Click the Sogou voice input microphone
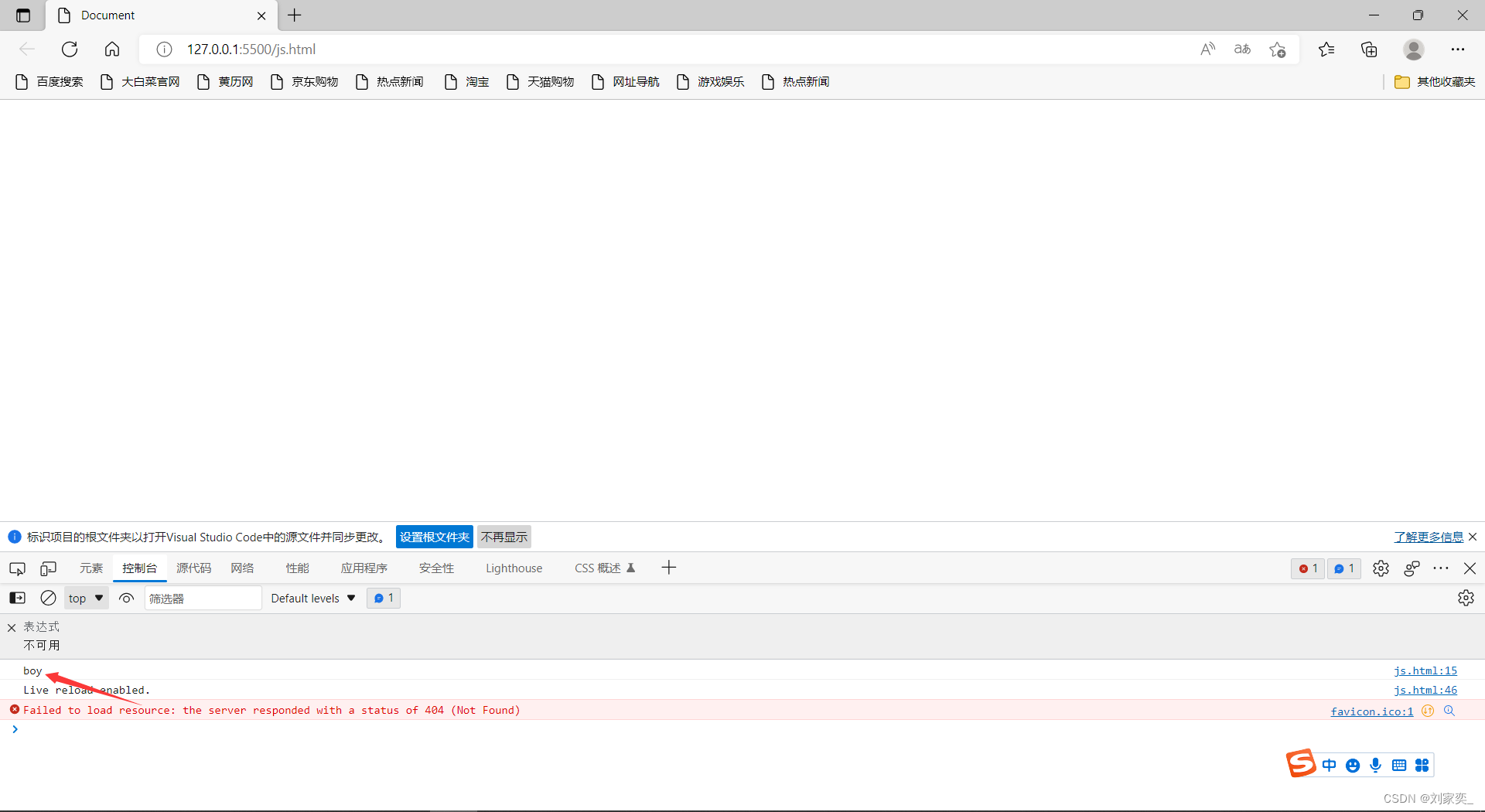Screen dimensions: 1485x812 pyautogui.click(x=1375, y=765)
